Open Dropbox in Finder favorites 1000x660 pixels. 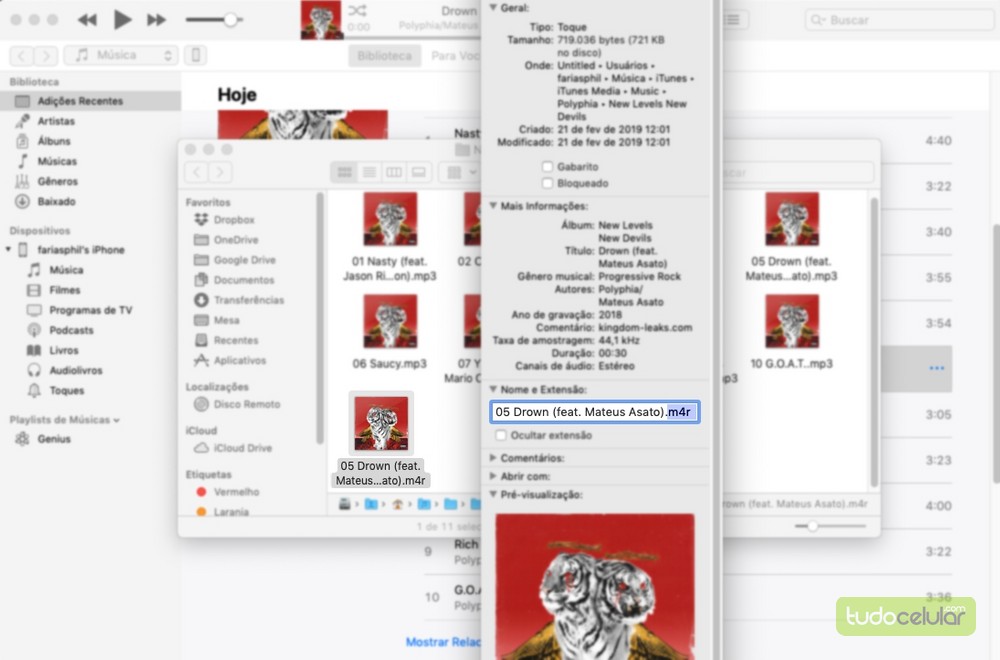[x=234, y=220]
